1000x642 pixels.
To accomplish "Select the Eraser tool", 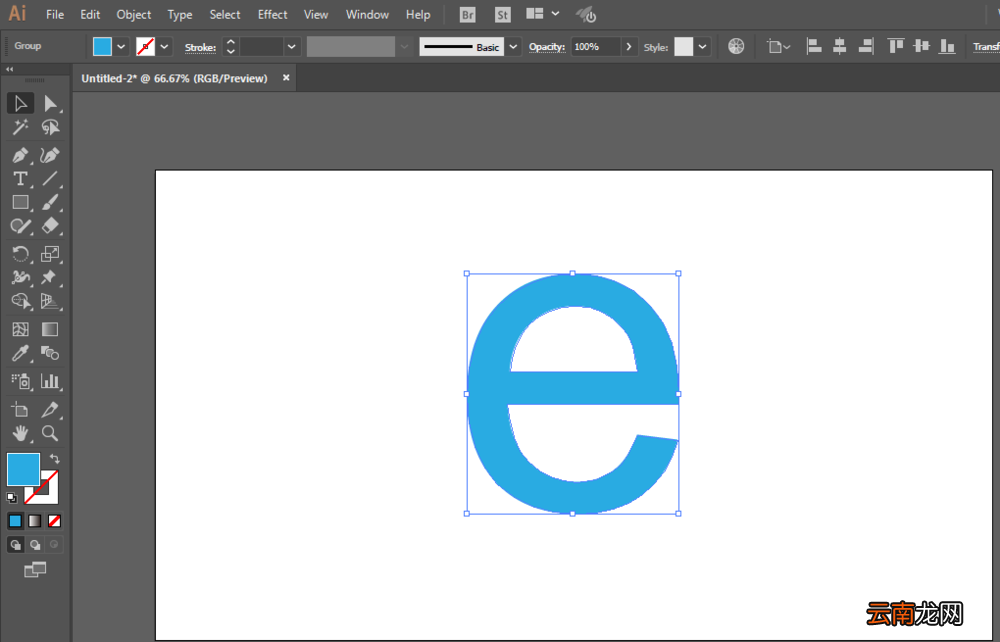I will pos(50,226).
